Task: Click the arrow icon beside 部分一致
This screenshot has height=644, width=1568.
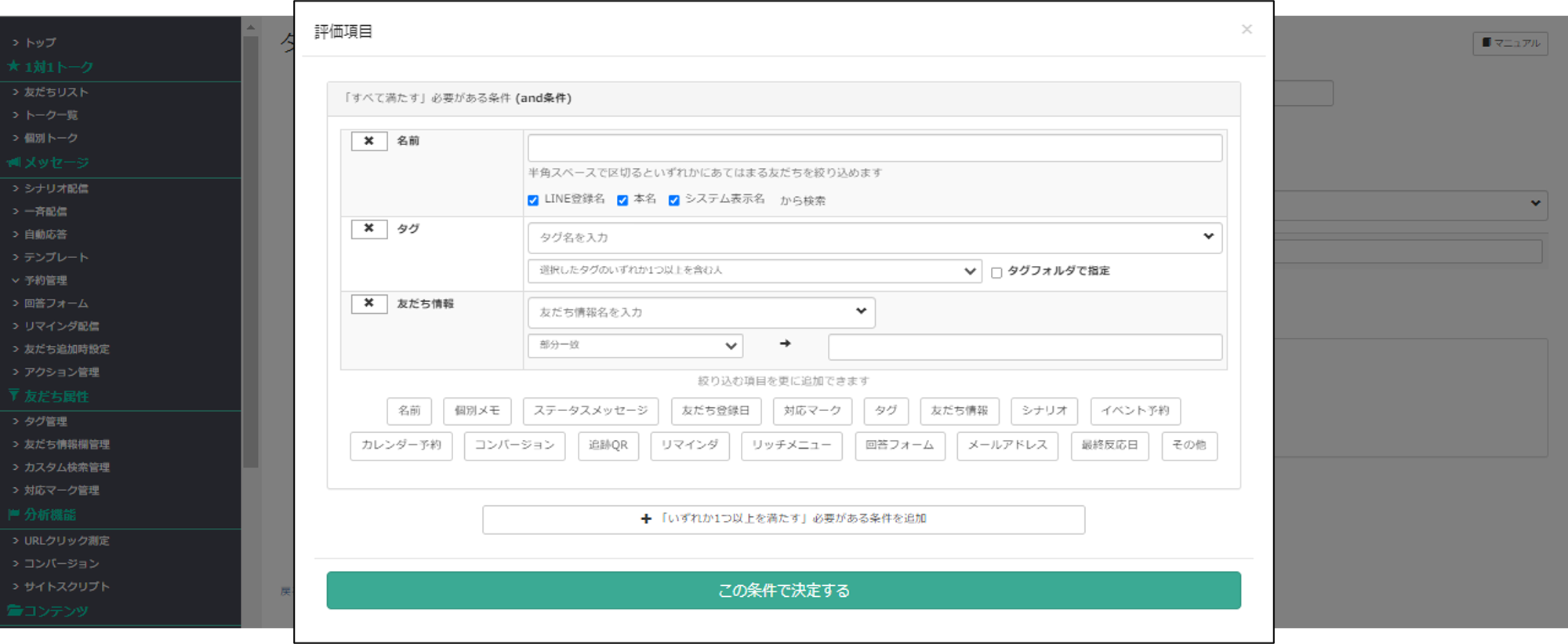Action: [x=785, y=344]
